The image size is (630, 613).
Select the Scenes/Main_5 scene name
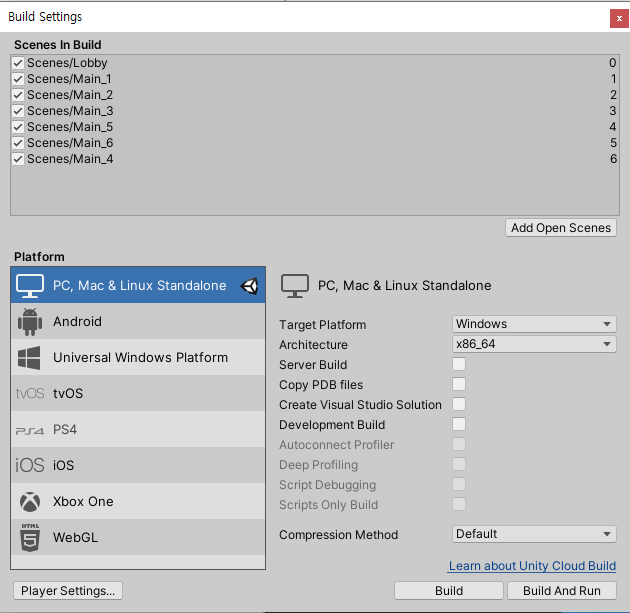pos(70,127)
